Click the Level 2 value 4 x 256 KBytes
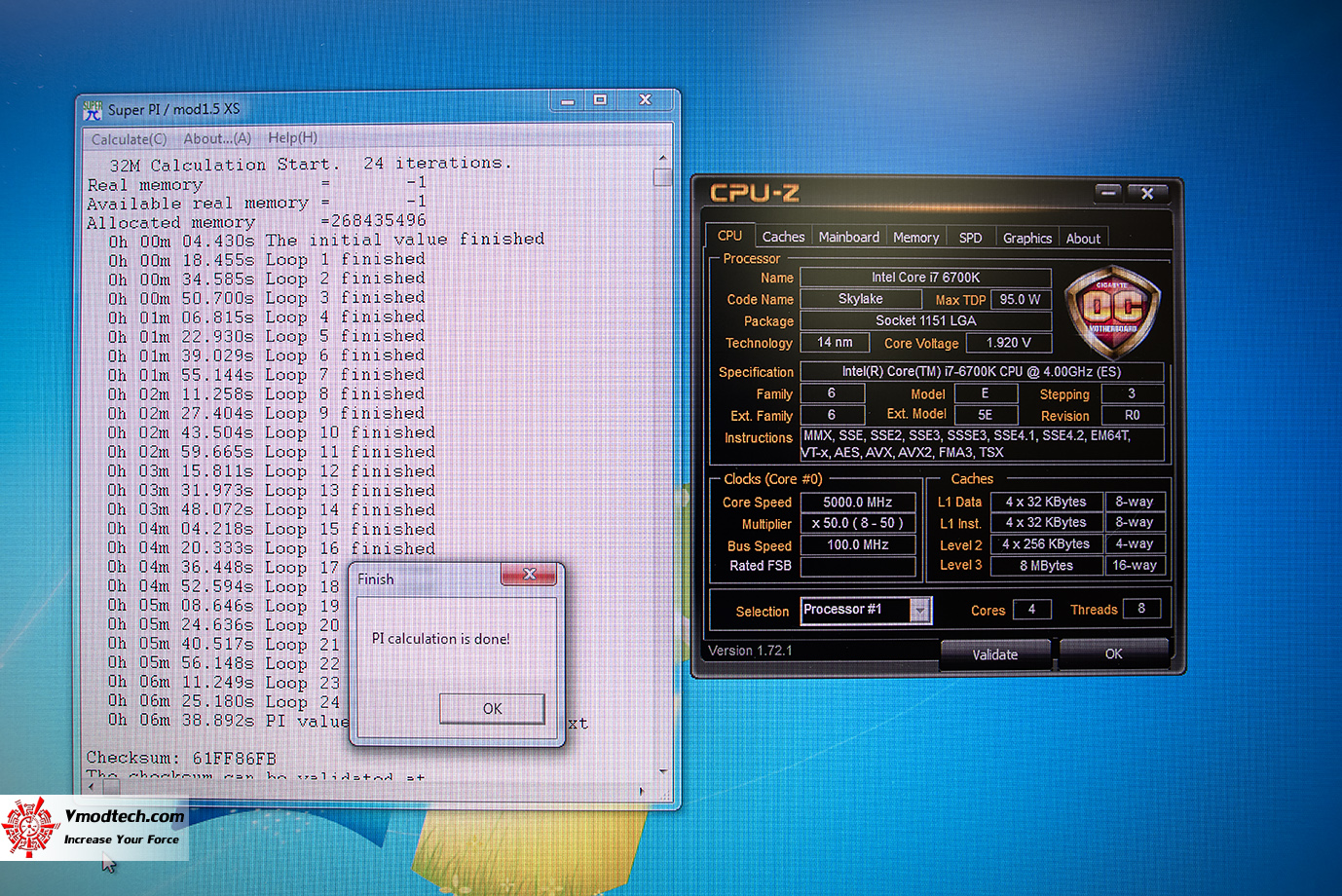The height and width of the screenshot is (896, 1342). tap(1046, 544)
